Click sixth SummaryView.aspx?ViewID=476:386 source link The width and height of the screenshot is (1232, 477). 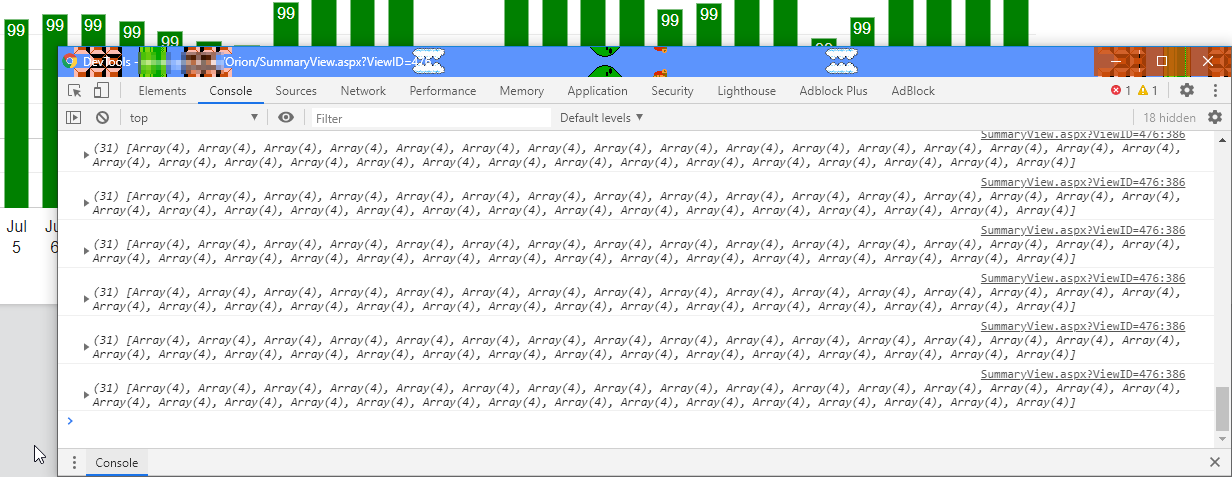point(1083,374)
